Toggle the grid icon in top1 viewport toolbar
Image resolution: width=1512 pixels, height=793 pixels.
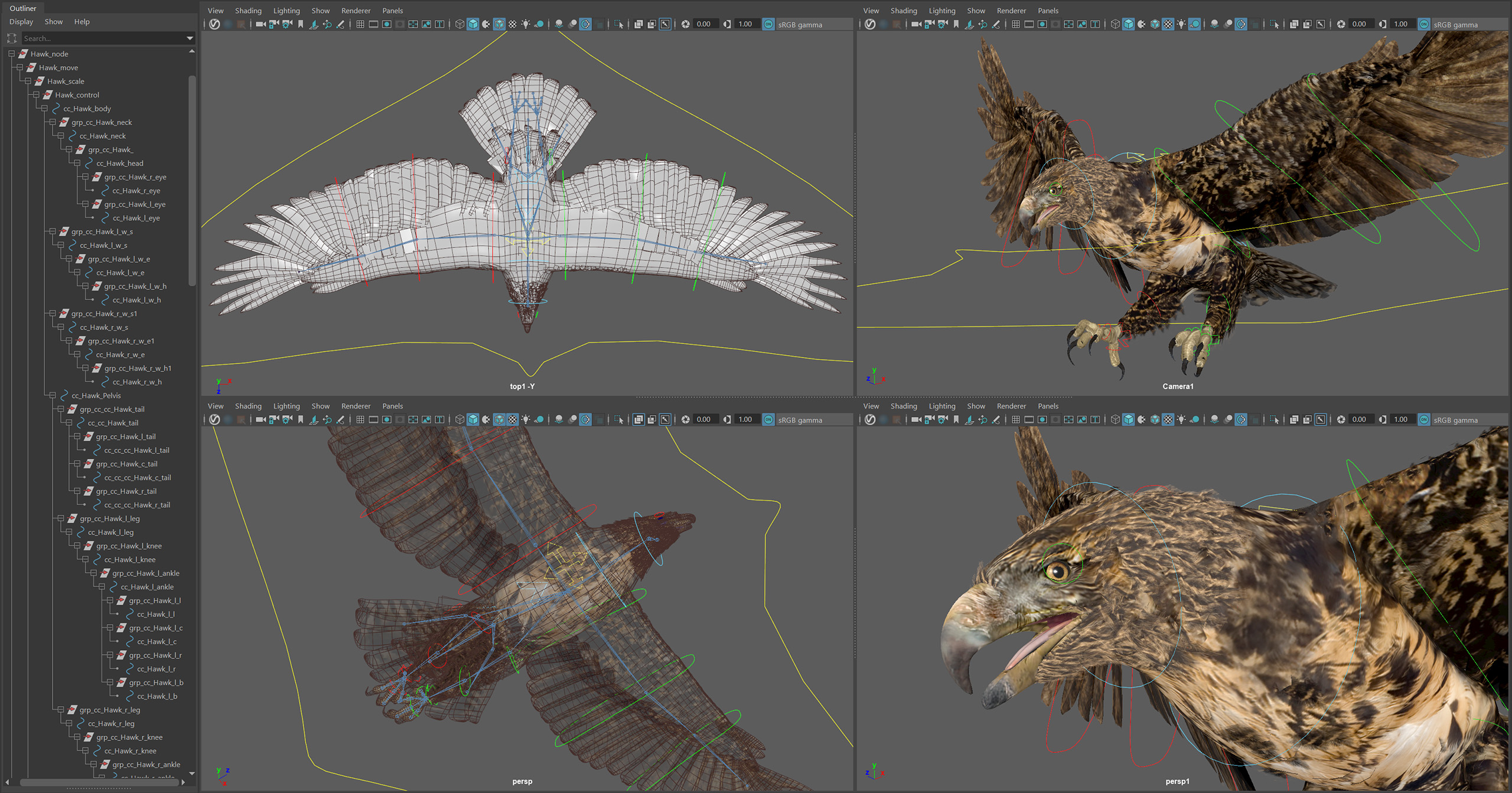point(360,24)
